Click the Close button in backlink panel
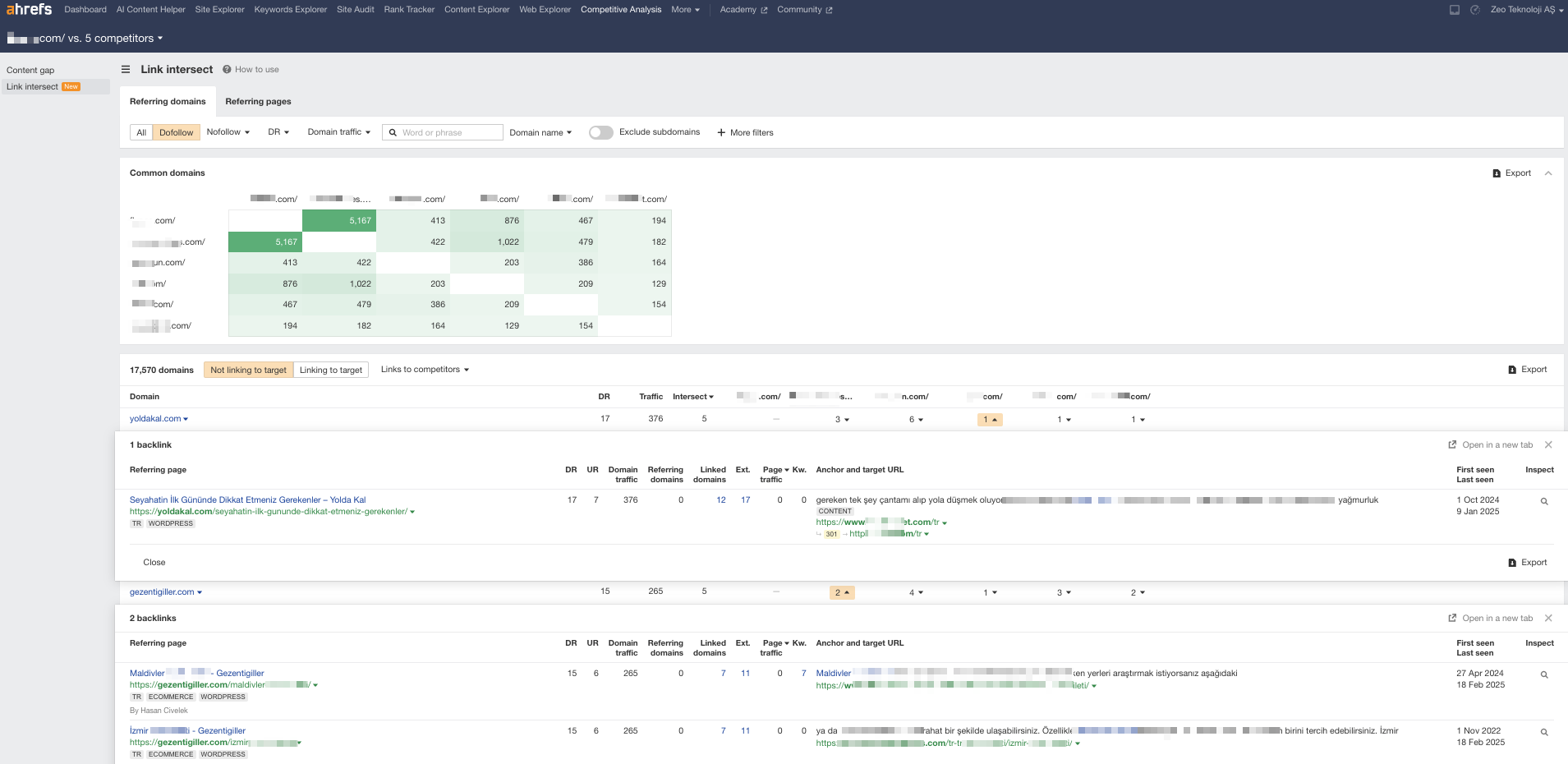This screenshot has width=1568, height=764. tap(154, 563)
